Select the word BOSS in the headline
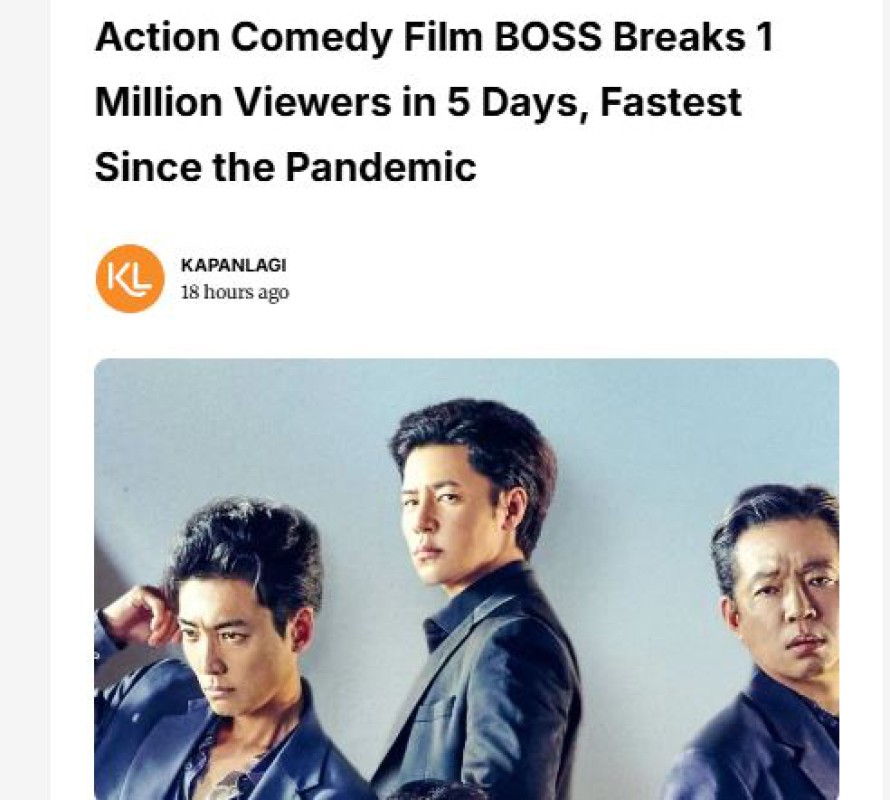This screenshot has height=800, width=890. 548,37
